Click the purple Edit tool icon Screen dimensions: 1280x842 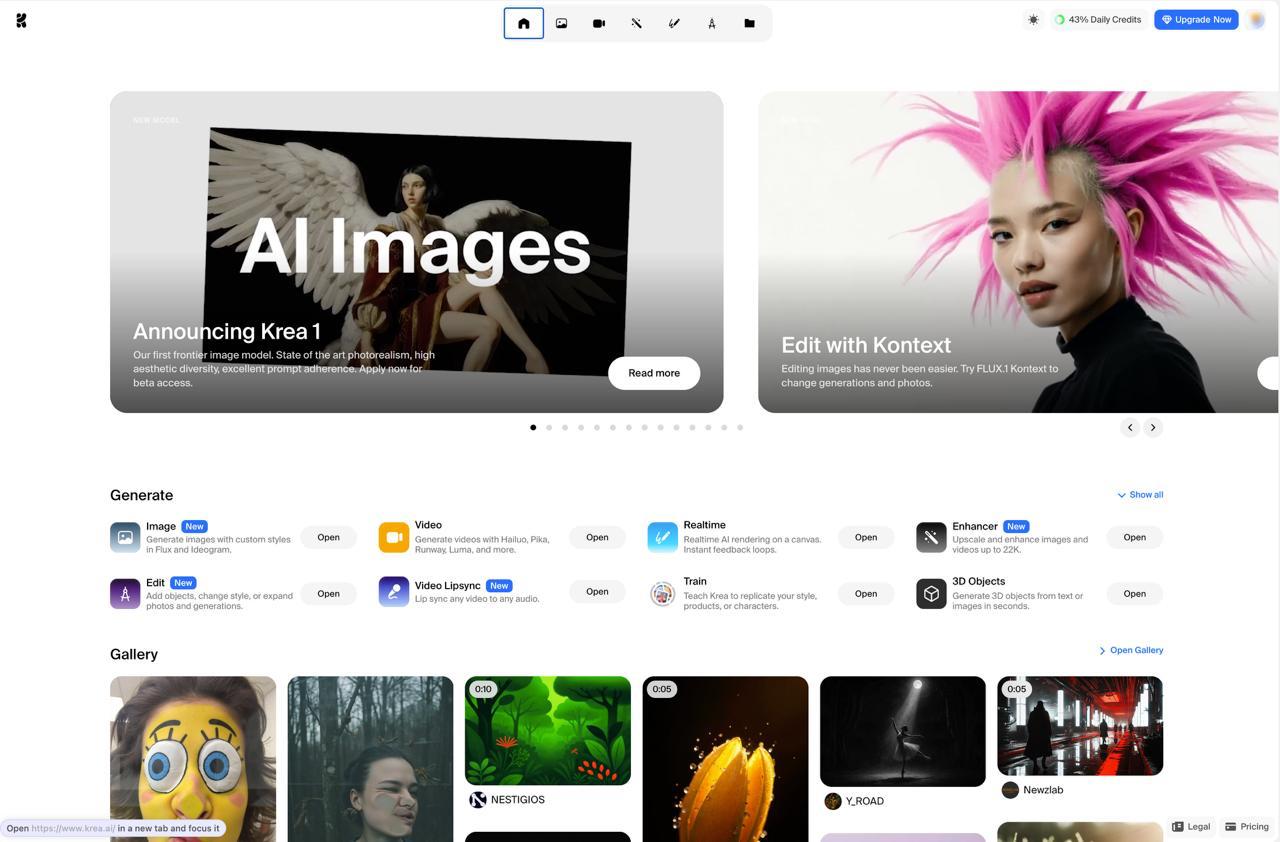[x=125, y=593]
